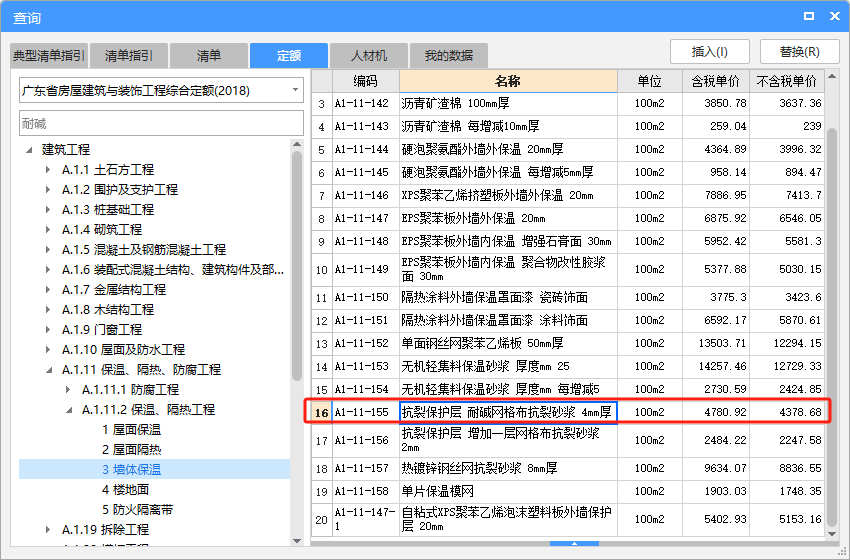This screenshot has height=560, width=850.
Task: Select row 硬泡聚氨酯外墙外保温 20mm厚
Action: tap(568, 150)
